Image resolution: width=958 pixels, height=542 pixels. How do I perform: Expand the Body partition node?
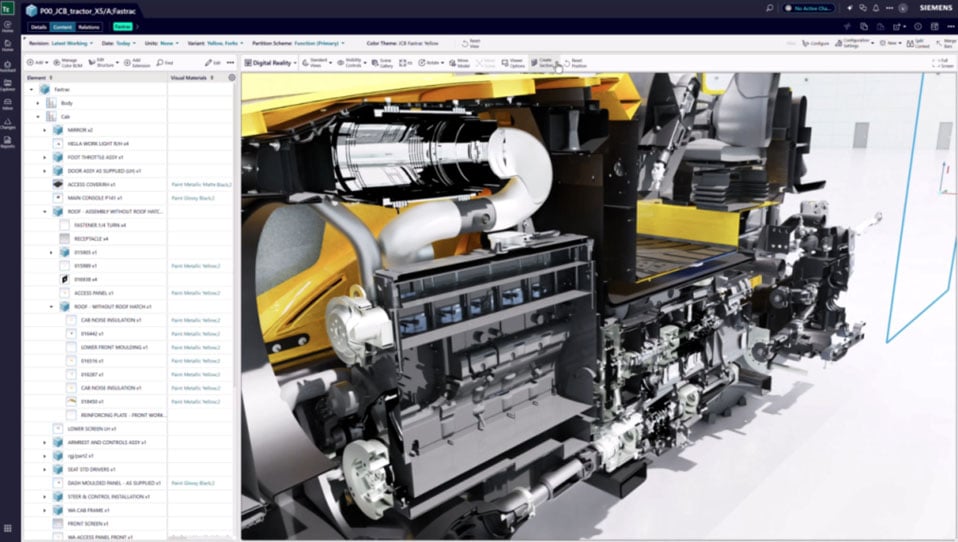[x=38, y=103]
